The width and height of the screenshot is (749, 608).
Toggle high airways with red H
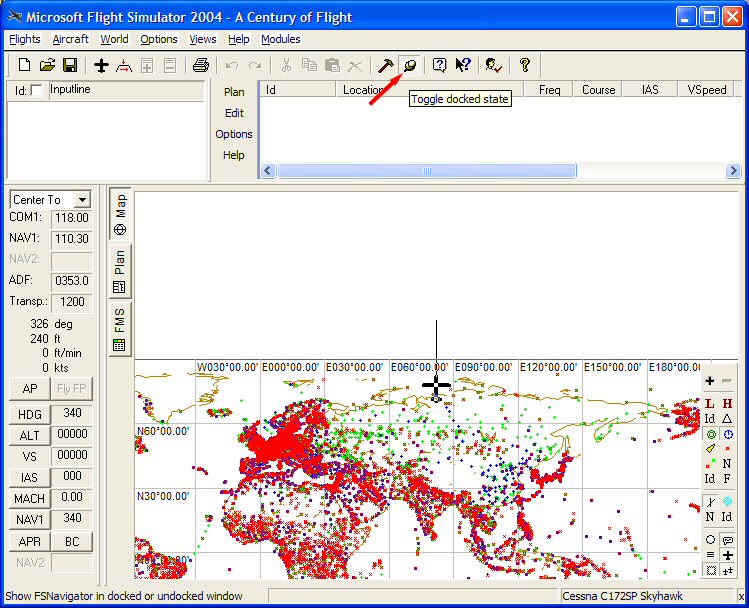point(727,404)
